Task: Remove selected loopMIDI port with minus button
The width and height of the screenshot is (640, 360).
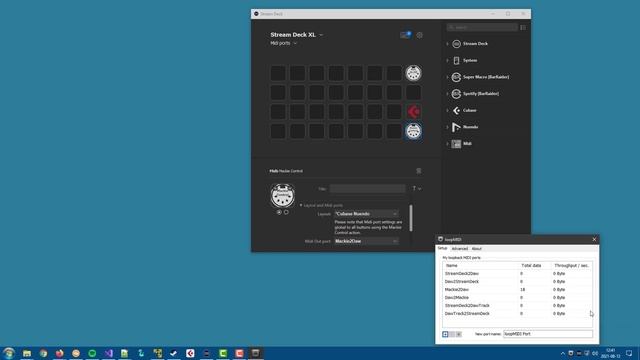Action: click(452, 334)
